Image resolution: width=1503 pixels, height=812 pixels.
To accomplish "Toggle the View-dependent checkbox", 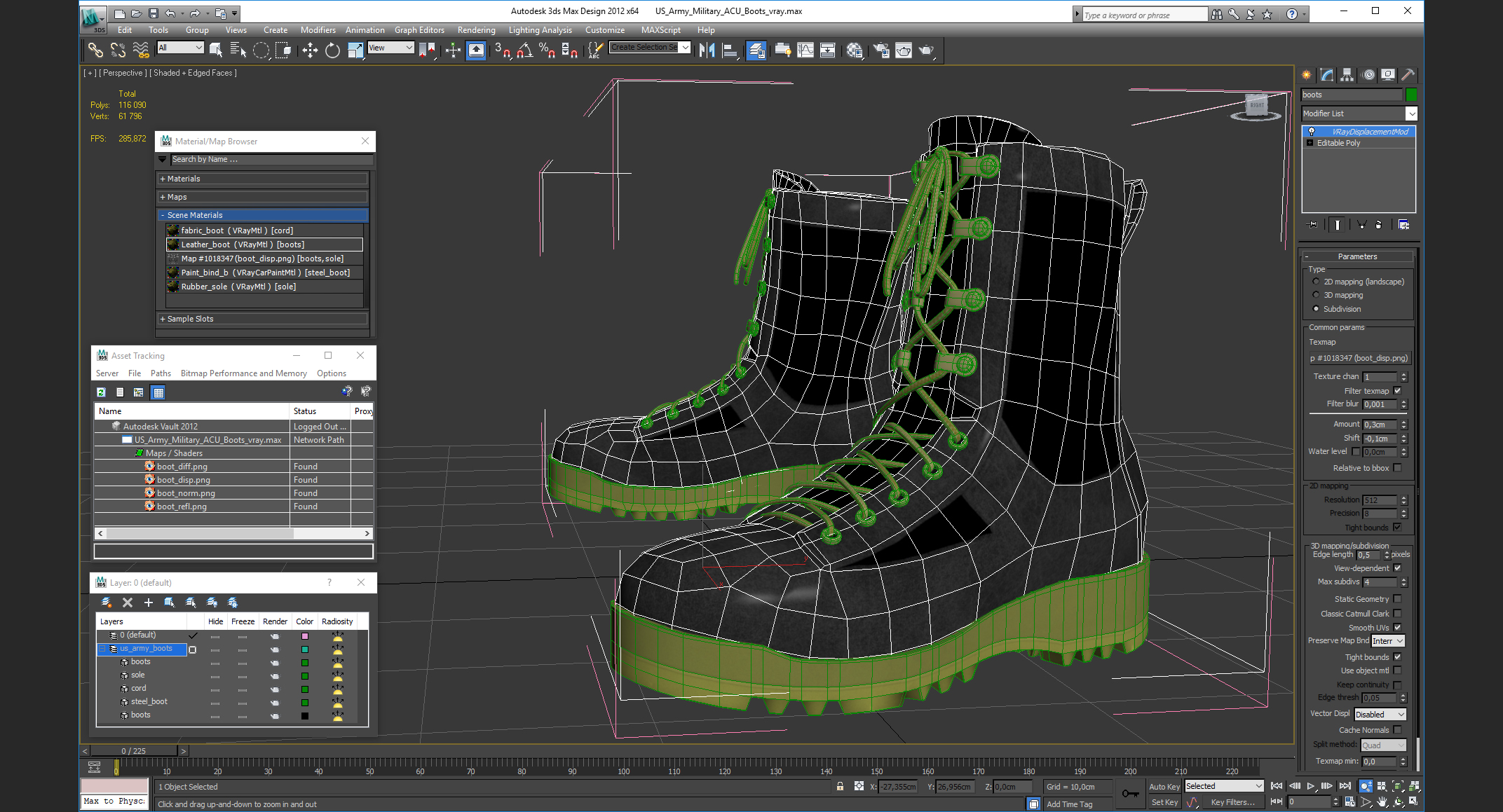I will [1397, 568].
